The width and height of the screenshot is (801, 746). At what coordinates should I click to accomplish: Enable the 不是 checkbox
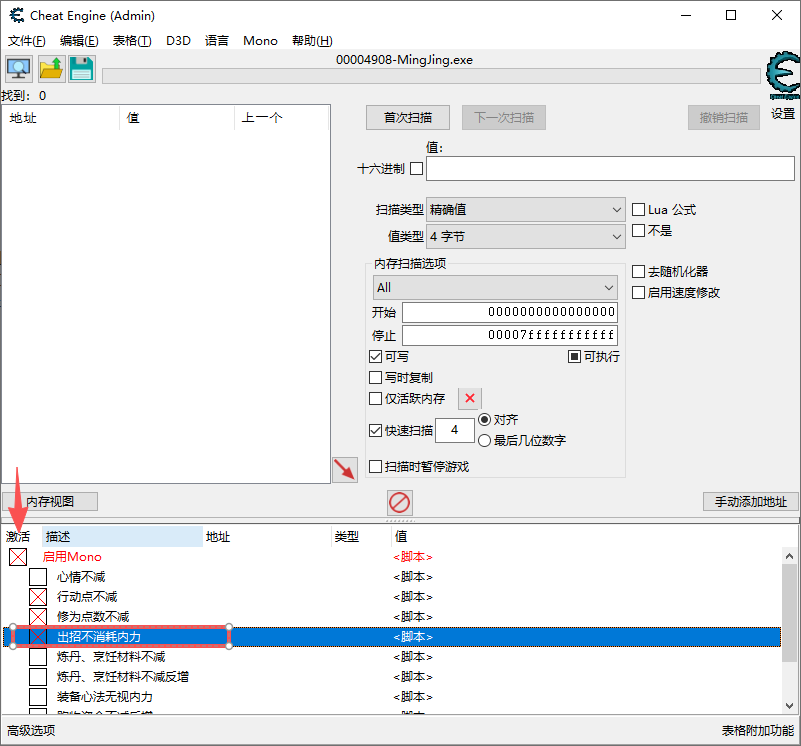638,230
